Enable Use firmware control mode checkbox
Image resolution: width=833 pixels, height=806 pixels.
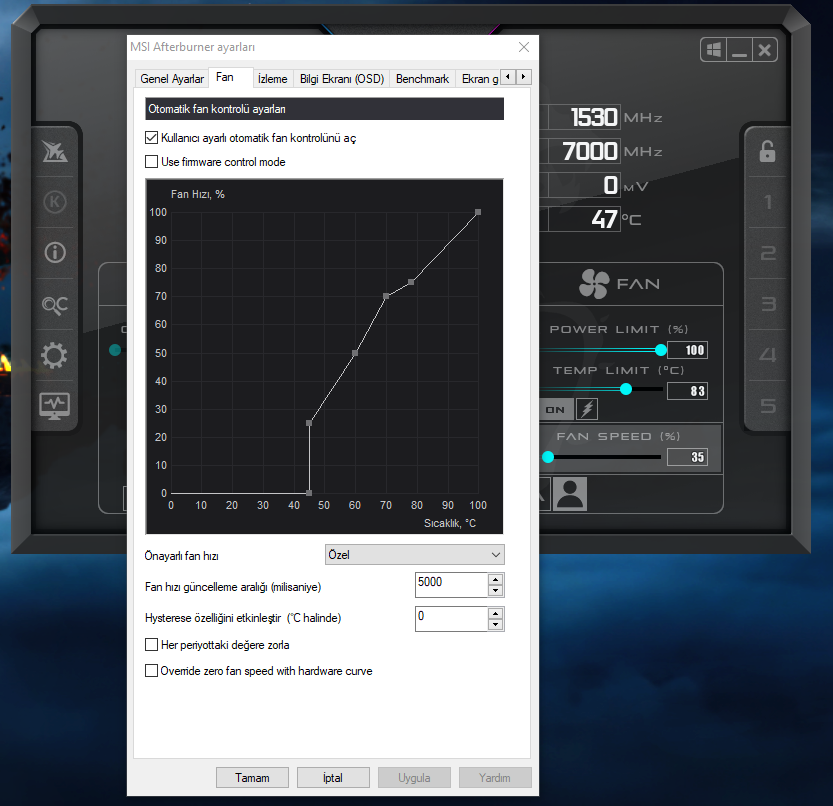coord(151,162)
